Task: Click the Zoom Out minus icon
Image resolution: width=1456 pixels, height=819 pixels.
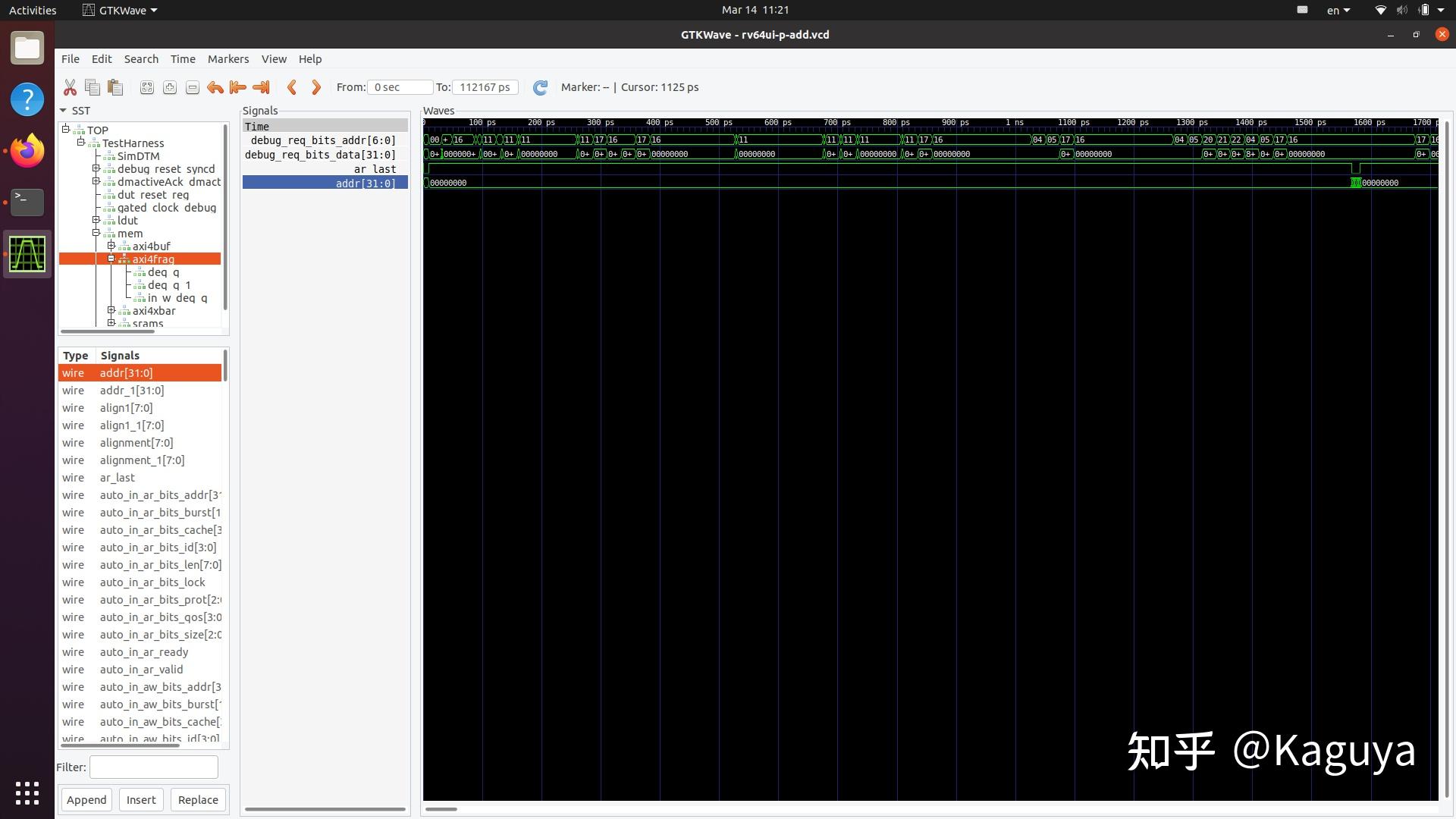Action: tap(193, 87)
